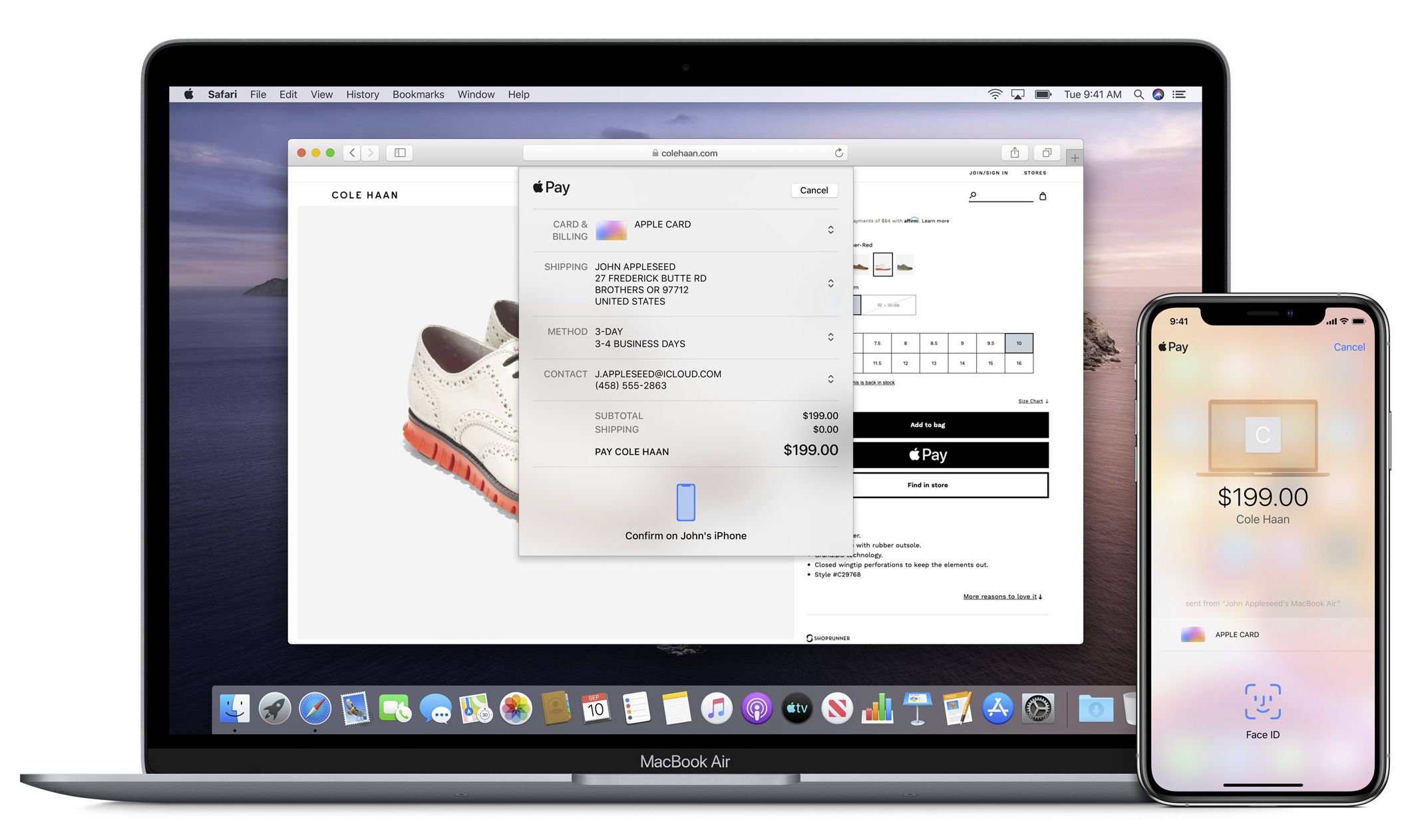1412x840 pixels.
Task: Cancel the Apple Pay sheet on Mac
Action: pos(814,190)
